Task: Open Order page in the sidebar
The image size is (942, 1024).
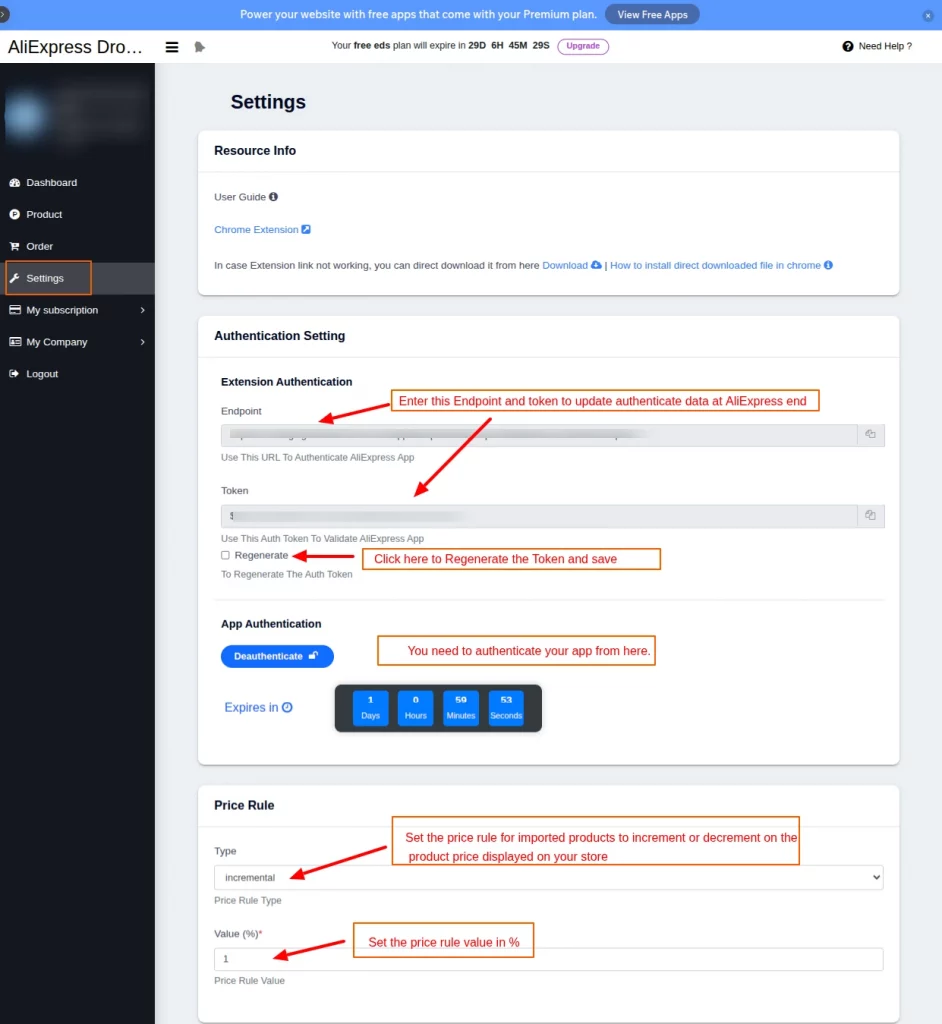Action: pos(40,246)
